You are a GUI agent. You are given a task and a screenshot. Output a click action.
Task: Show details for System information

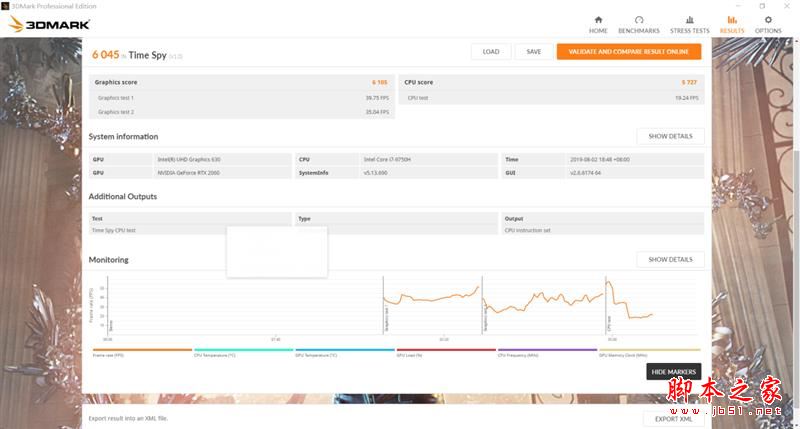point(670,136)
